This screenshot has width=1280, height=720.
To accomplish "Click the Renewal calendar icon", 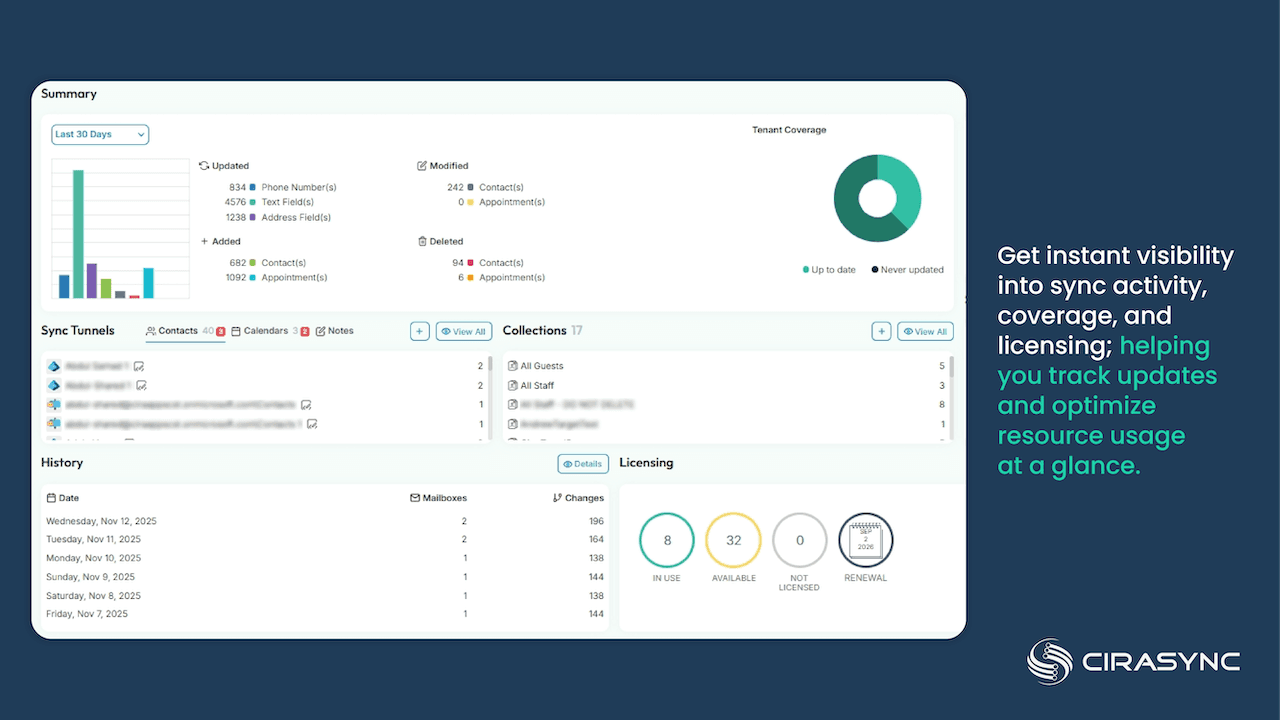I will (x=865, y=540).
